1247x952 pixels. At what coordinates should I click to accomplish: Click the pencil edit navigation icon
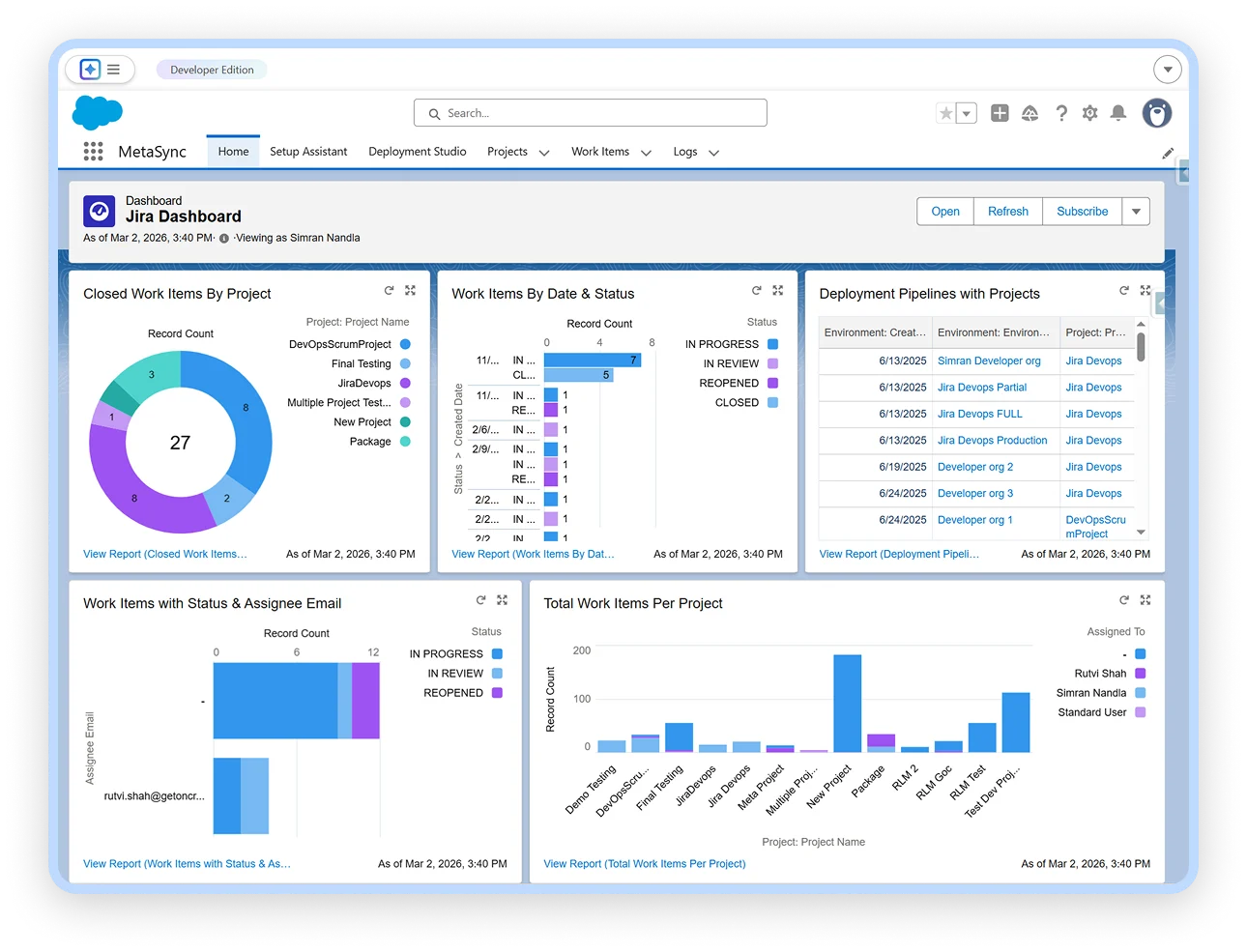1168,153
